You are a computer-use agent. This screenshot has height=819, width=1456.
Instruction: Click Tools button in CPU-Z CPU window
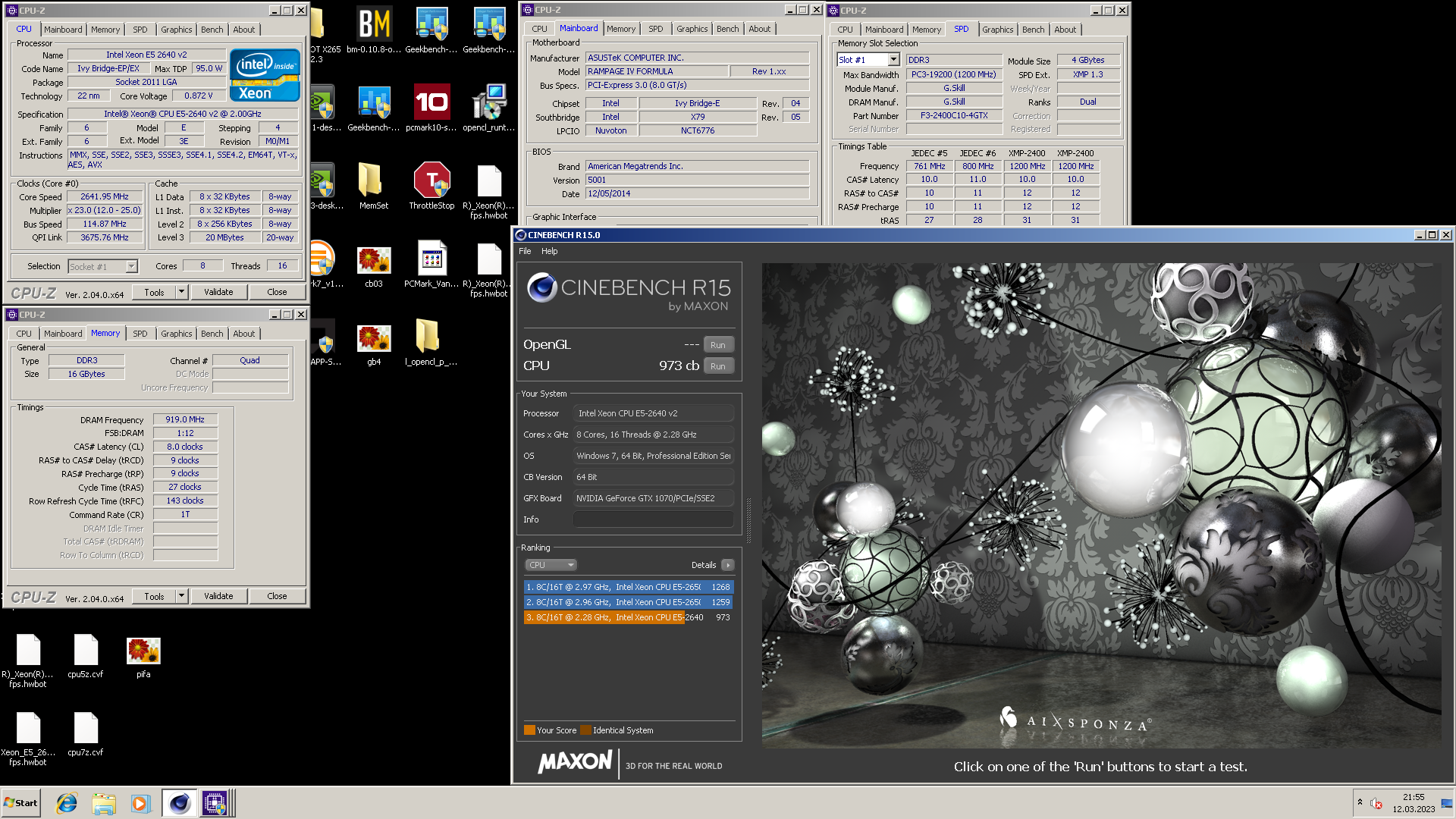coord(155,292)
